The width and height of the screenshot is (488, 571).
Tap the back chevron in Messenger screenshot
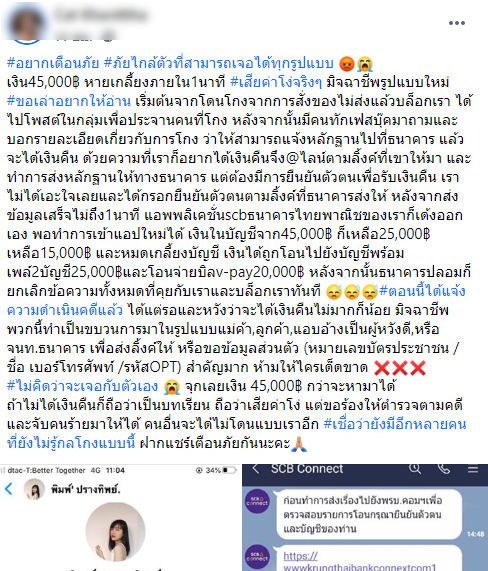tap(9, 489)
